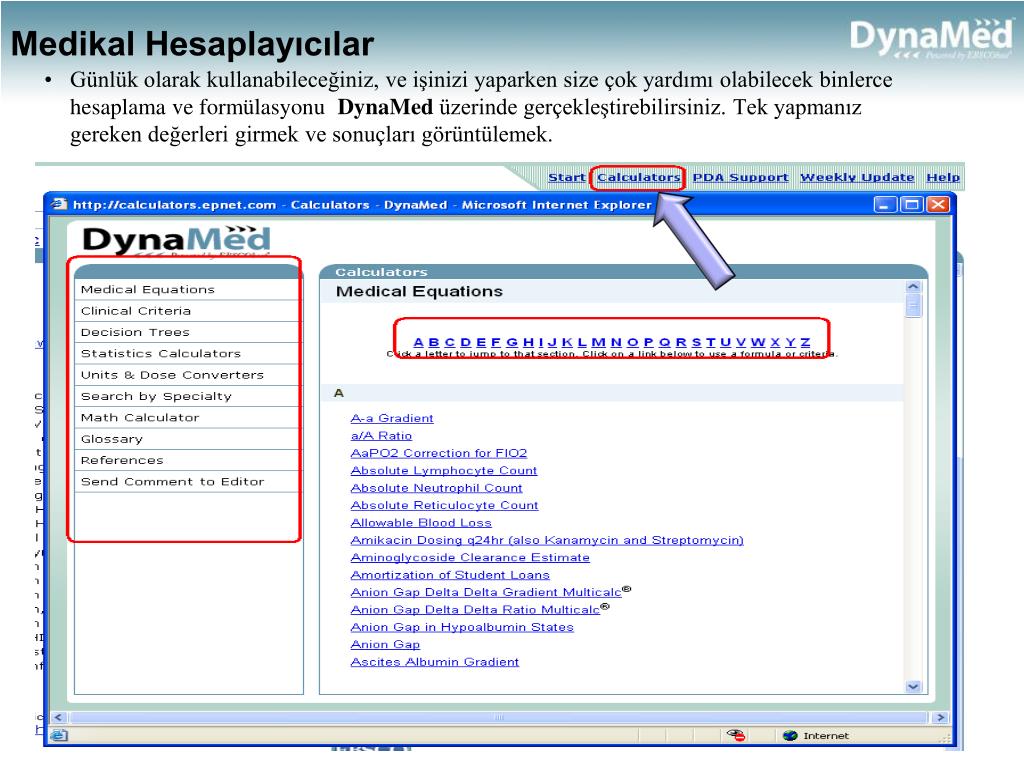
Task: Open AaPO2 Correction for FIO2
Action: pos(439,453)
